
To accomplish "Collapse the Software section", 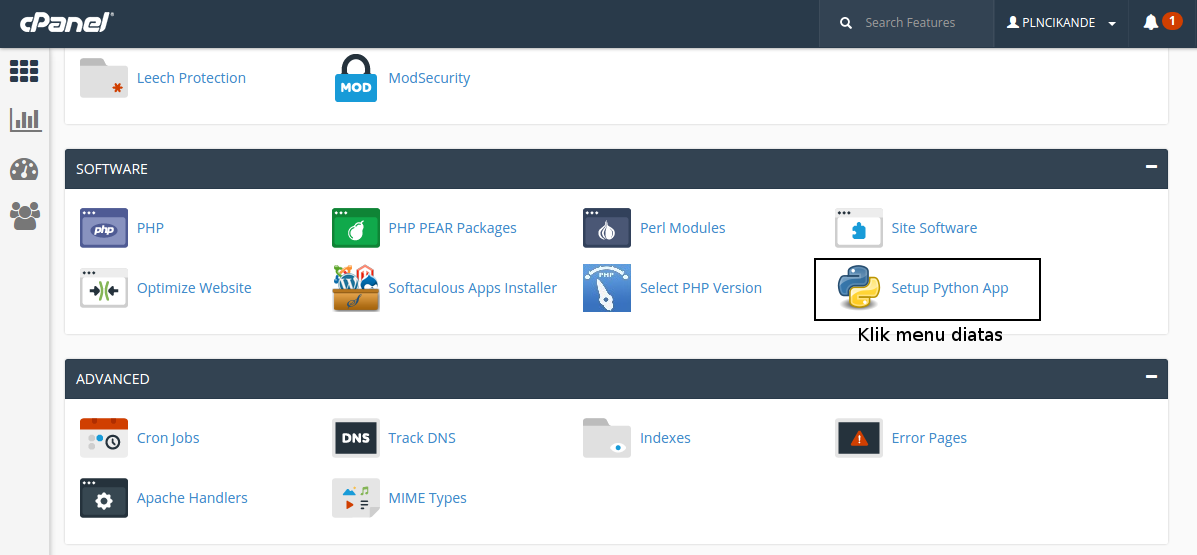I will pyautogui.click(x=1151, y=167).
